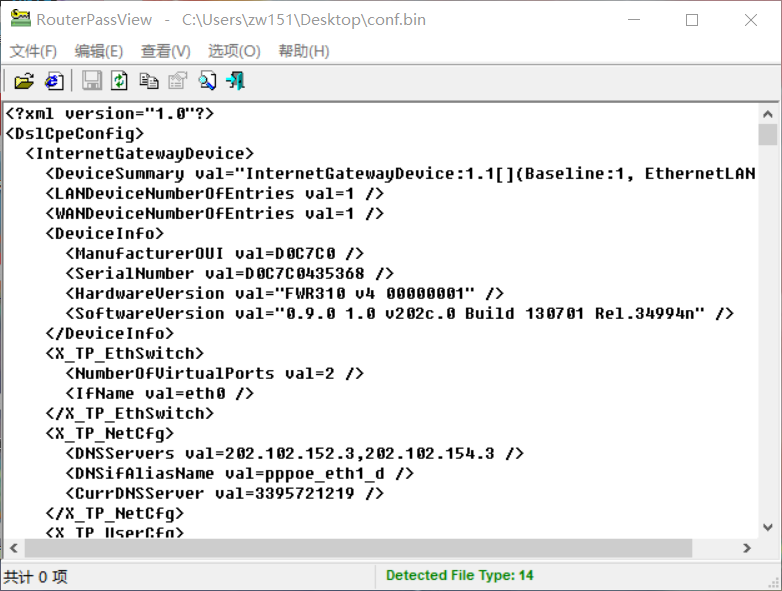
Task: Minimize the RouterPassView window
Action: [x=634, y=20]
